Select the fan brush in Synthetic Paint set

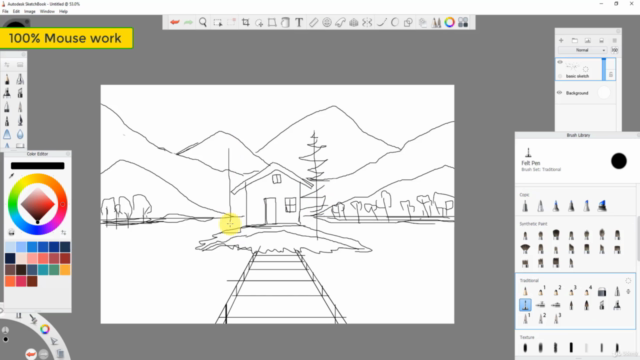pos(525,248)
